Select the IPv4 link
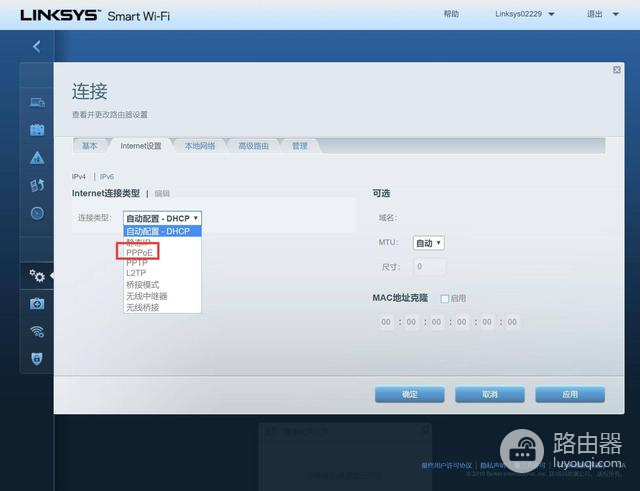This screenshot has height=491, width=640. (x=79, y=176)
